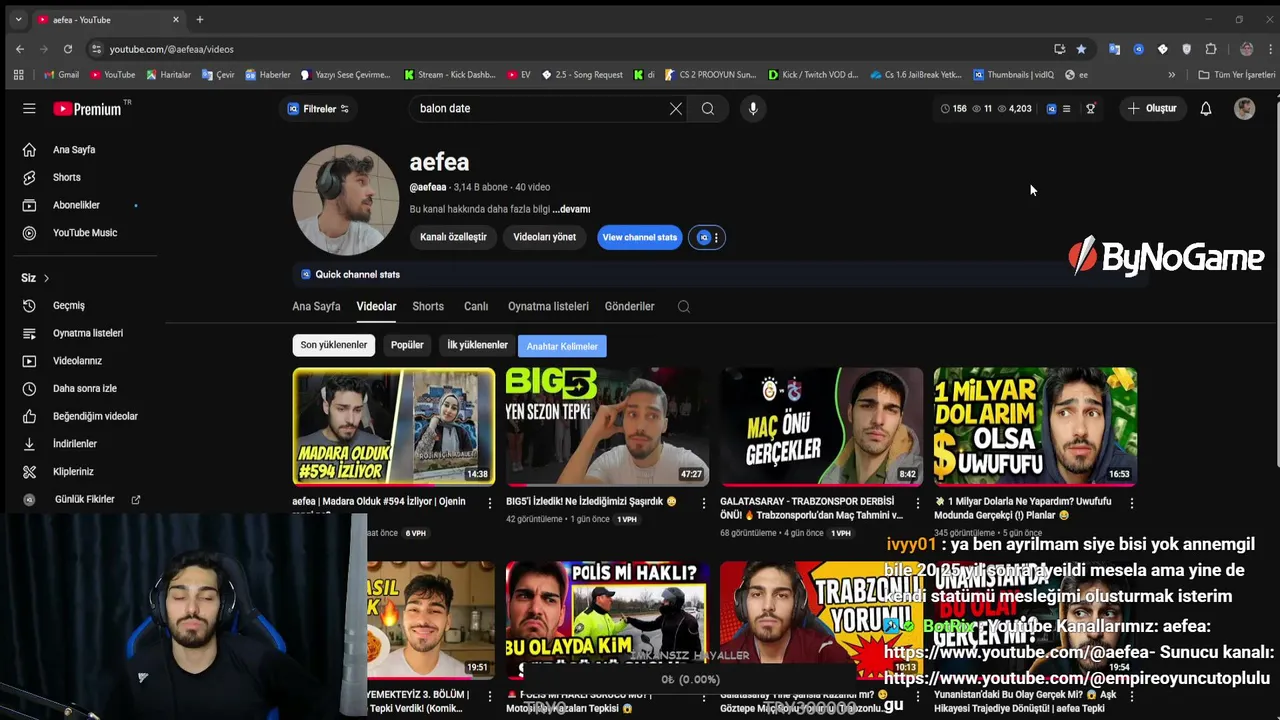The height and width of the screenshot is (720, 1280).
Task: Open the YouTube guide hamburger menu
Action: click(x=29, y=109)
